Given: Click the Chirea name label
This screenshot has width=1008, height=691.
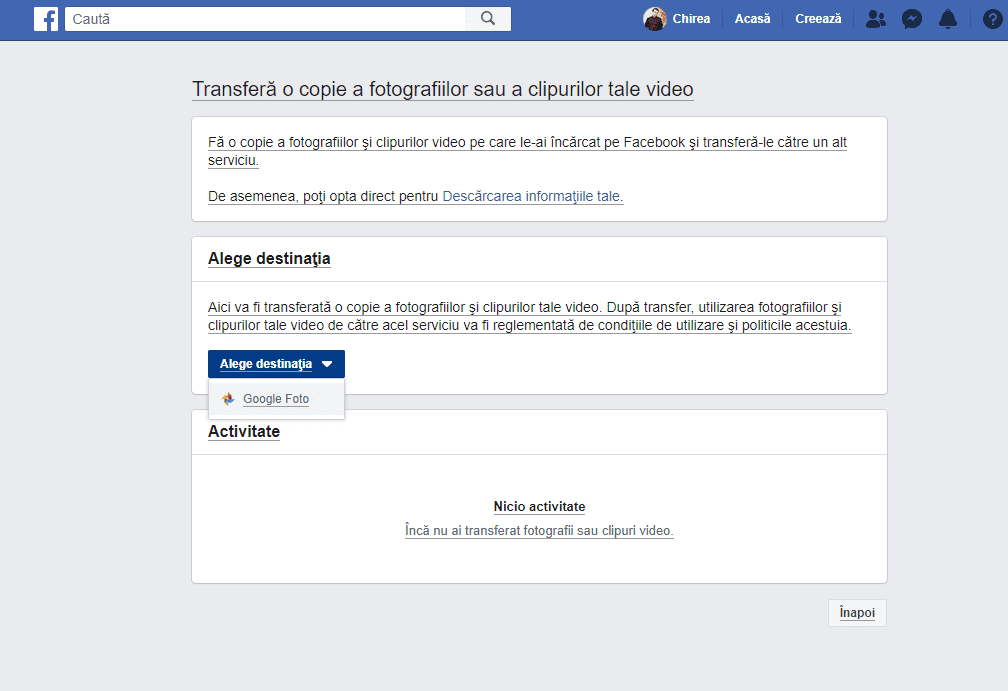Looking at the screenshot, I should (692, 18).
